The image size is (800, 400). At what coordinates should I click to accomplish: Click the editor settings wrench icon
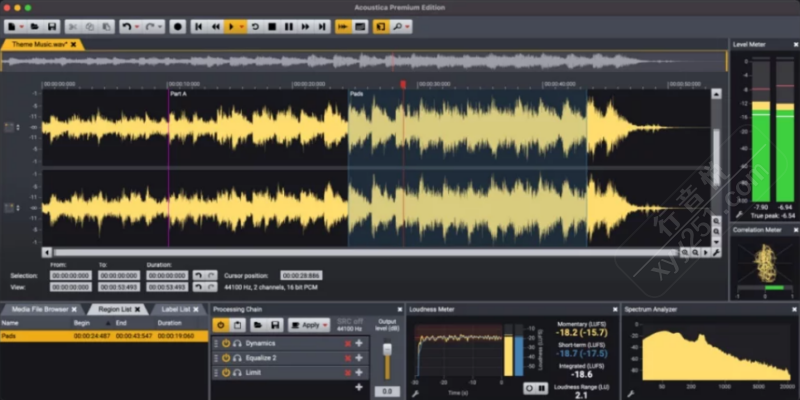tap(716, 252)
